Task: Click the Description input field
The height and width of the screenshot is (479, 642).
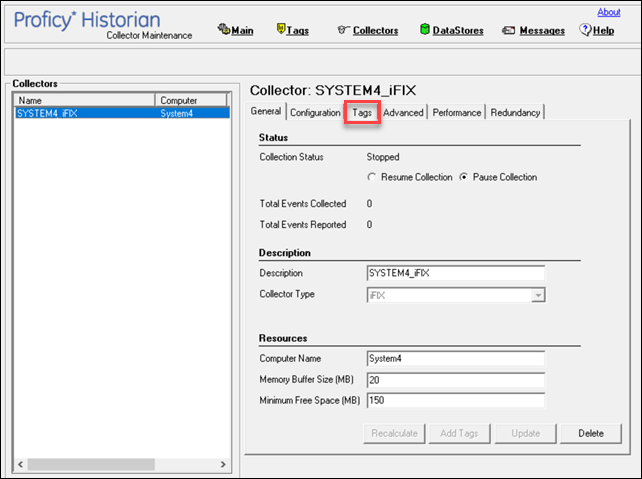Action: 456,273
